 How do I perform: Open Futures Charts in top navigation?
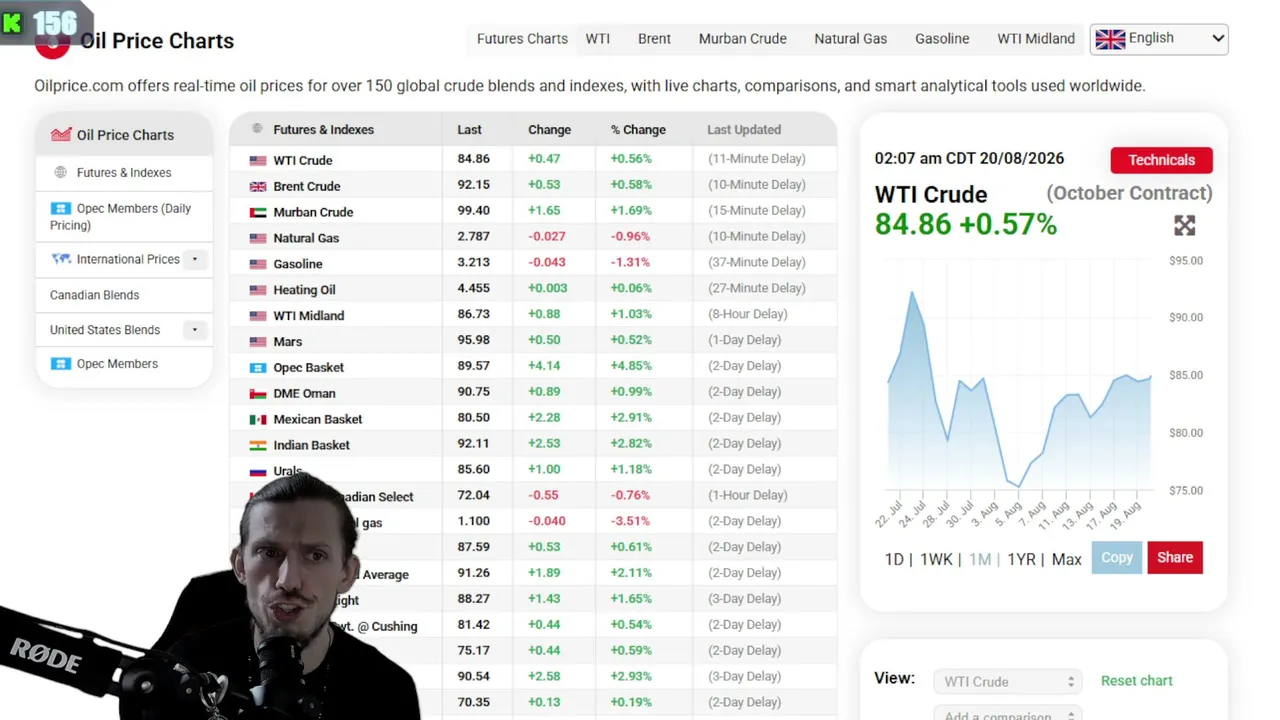(x=522, y=39)
